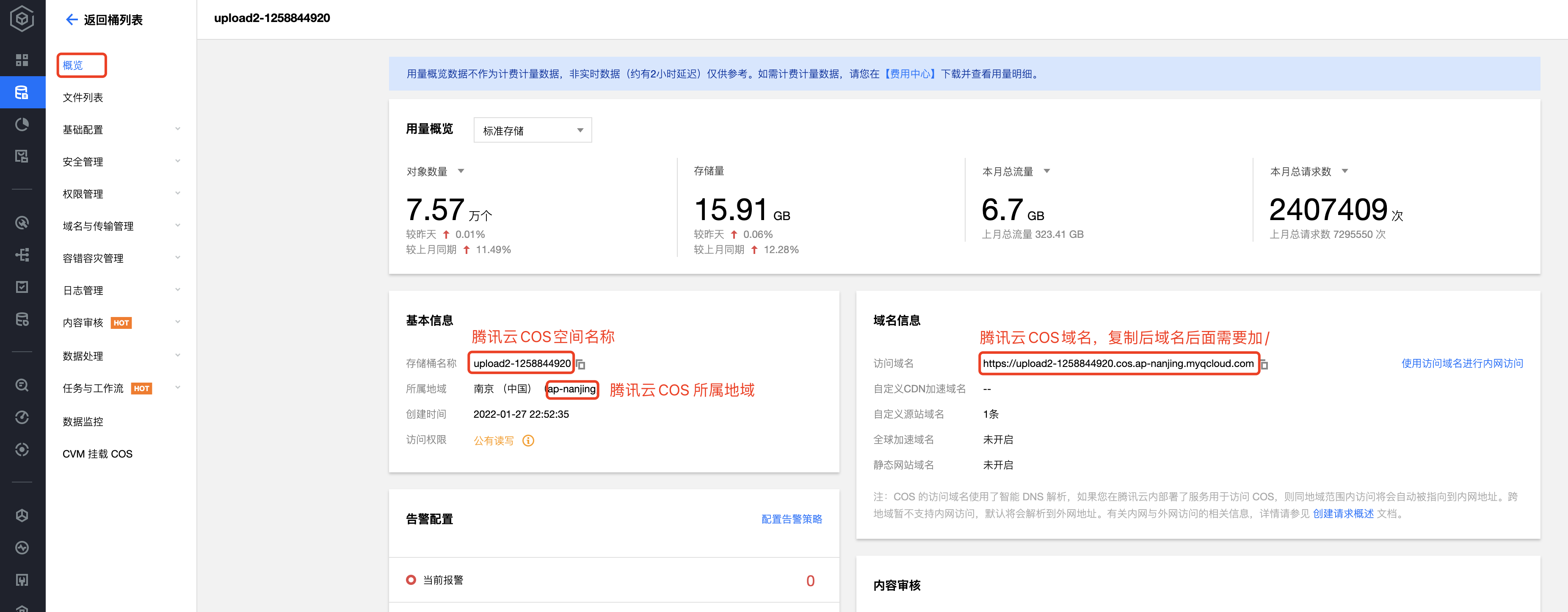Expand the 本月总请求数 dropdown arrow
The height and width of the screenshot is (612, 1568).
click(1344, 171)
